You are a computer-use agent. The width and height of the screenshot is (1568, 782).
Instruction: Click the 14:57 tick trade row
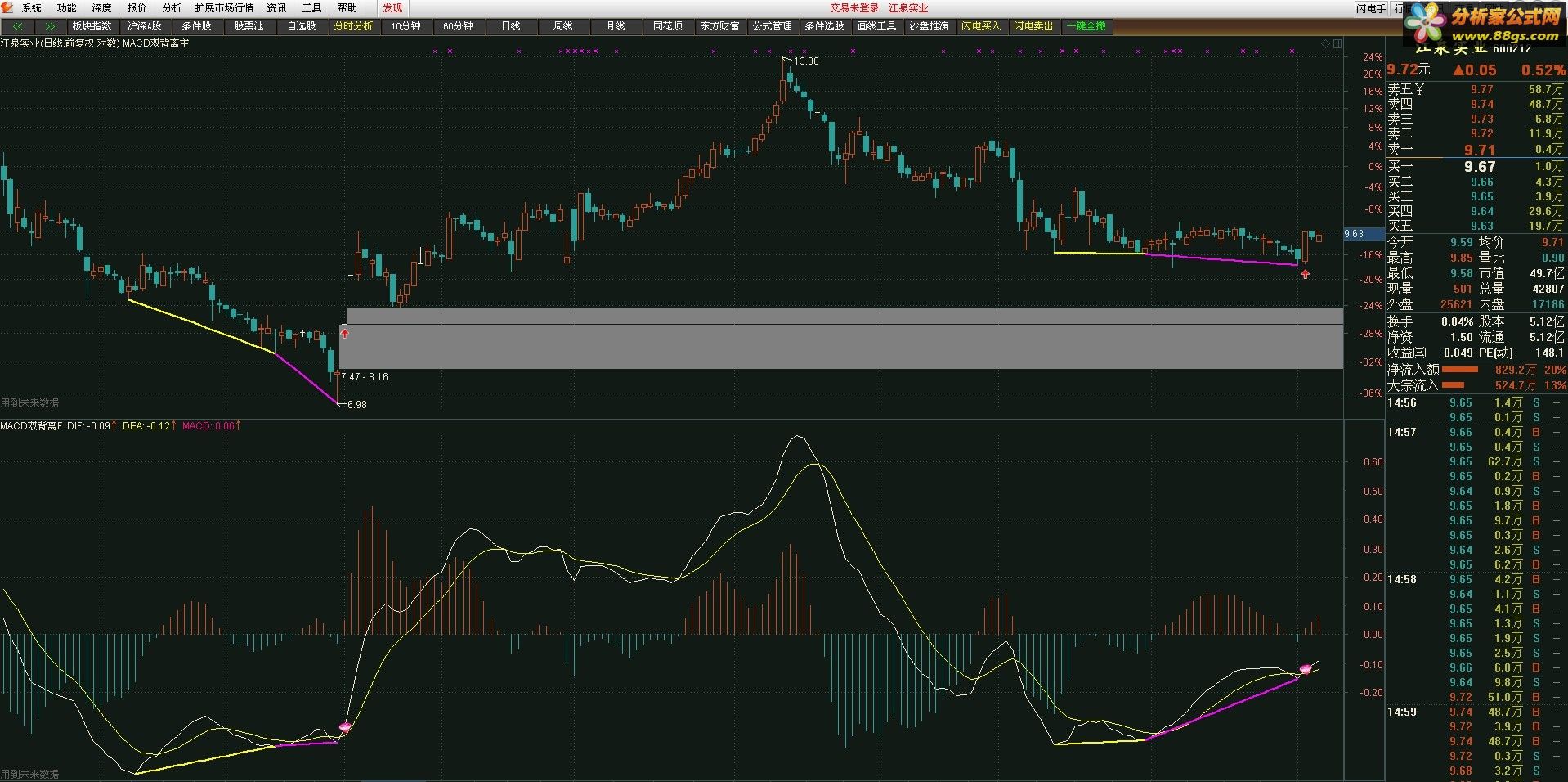1475,432
